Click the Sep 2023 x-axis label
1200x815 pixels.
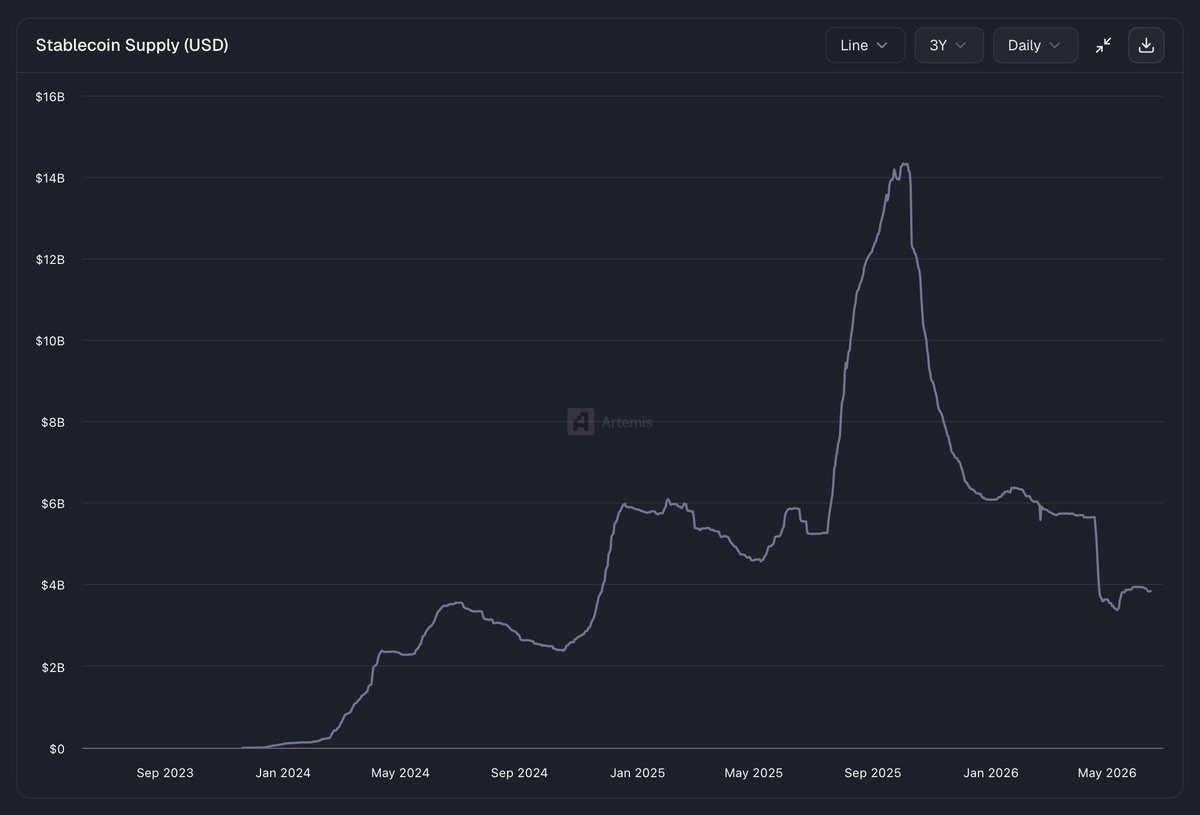click(x=165, y=773)
